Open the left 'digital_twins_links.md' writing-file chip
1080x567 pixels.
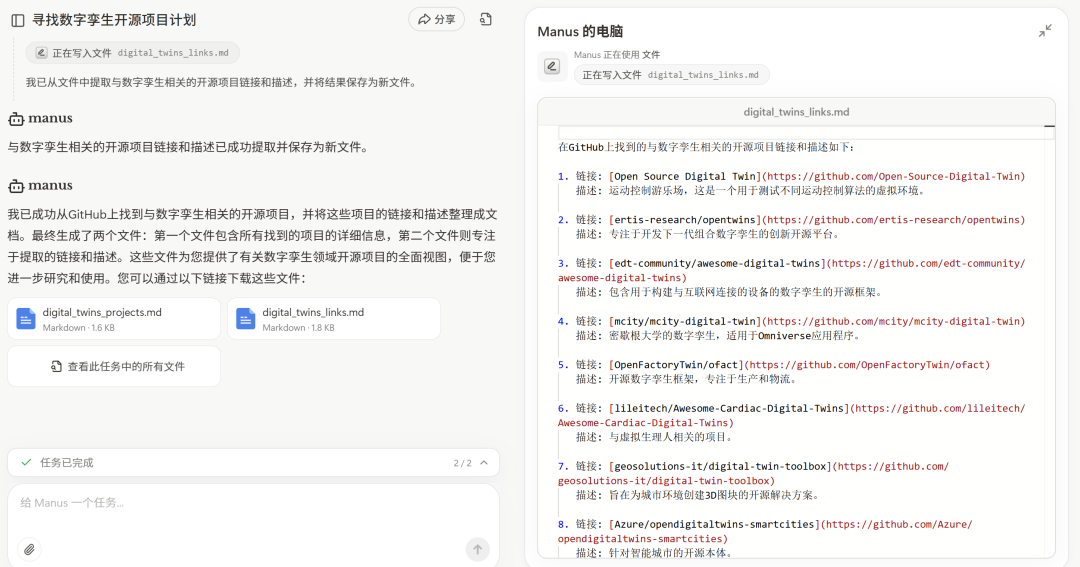coord(133,53)
